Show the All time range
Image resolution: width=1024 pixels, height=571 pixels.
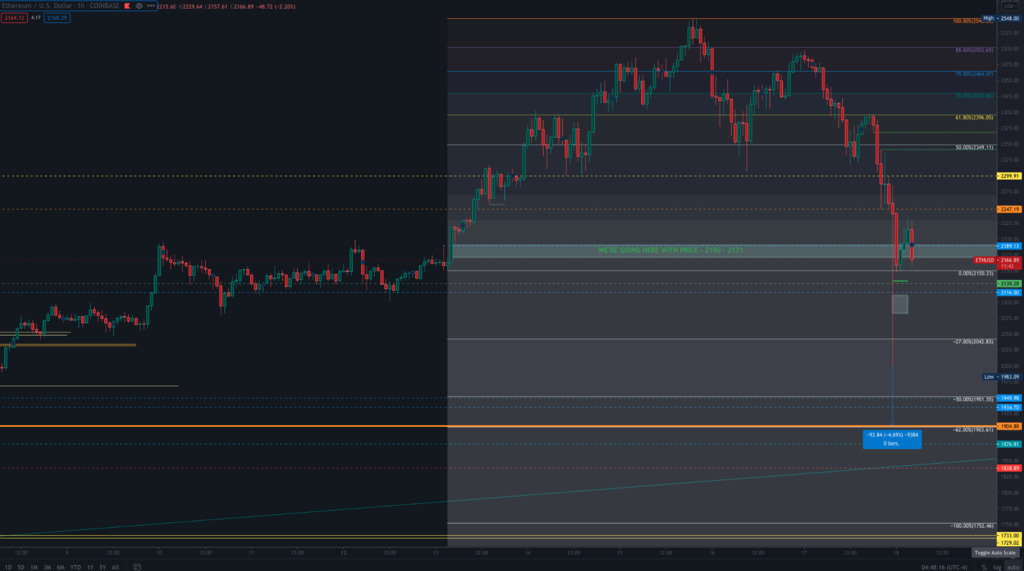(115, 566)
